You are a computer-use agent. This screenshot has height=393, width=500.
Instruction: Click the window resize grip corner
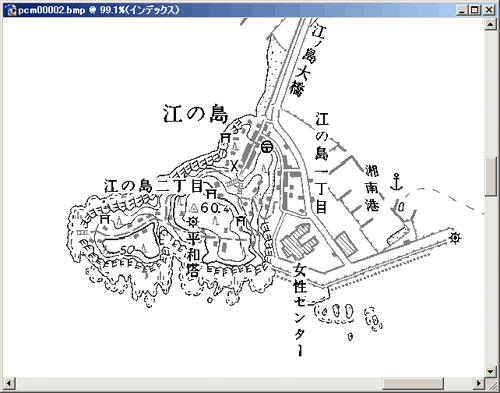[491, 384]
